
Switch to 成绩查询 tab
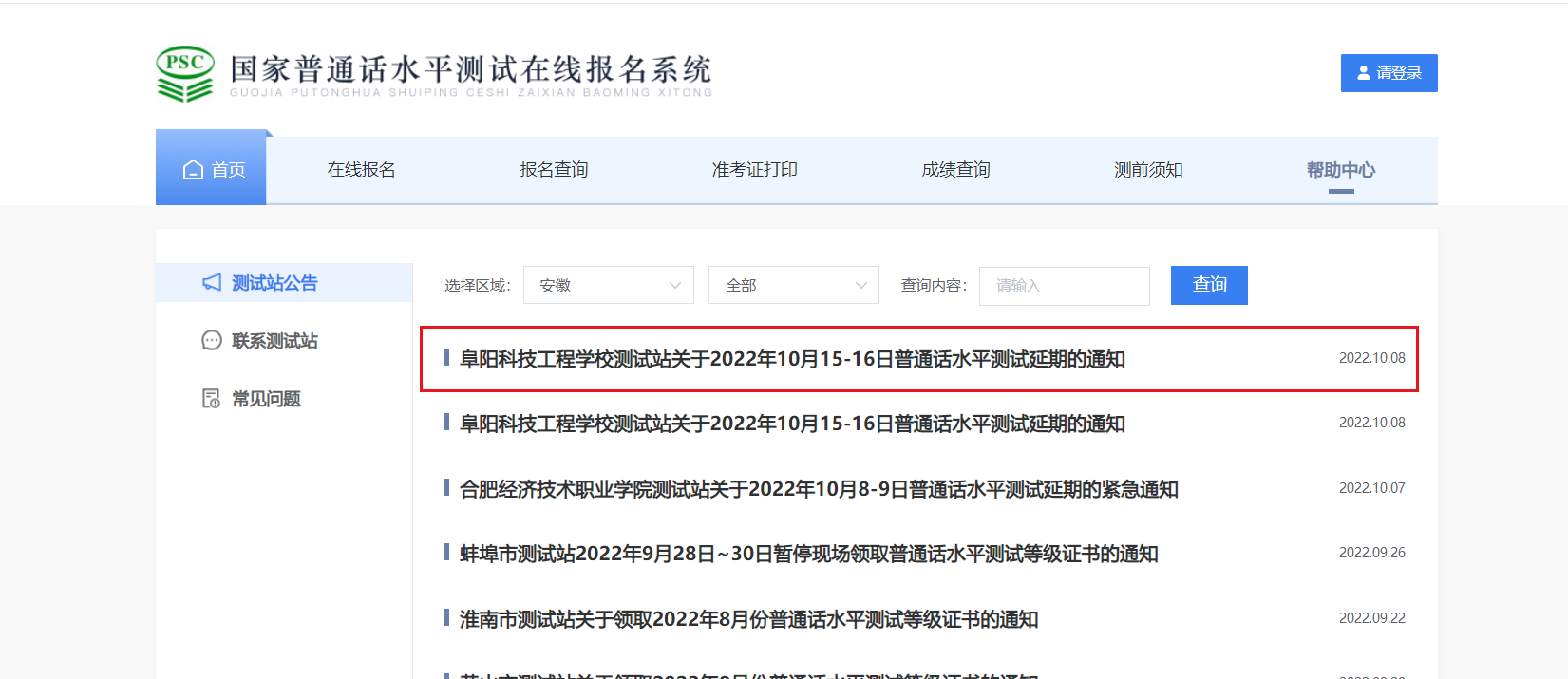pyautogui.click(x=955, y=170)
